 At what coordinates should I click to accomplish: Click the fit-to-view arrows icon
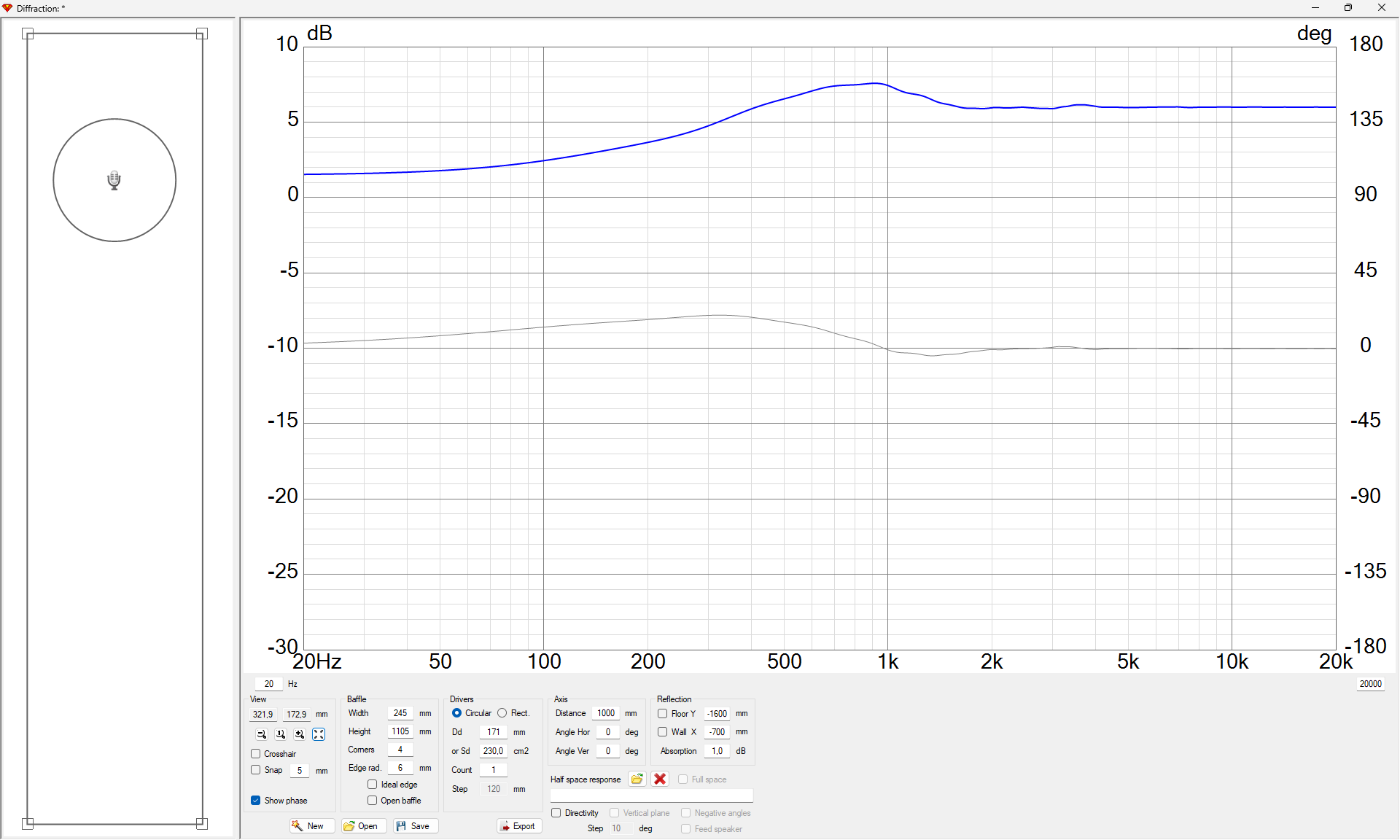[x=318, y=734]
